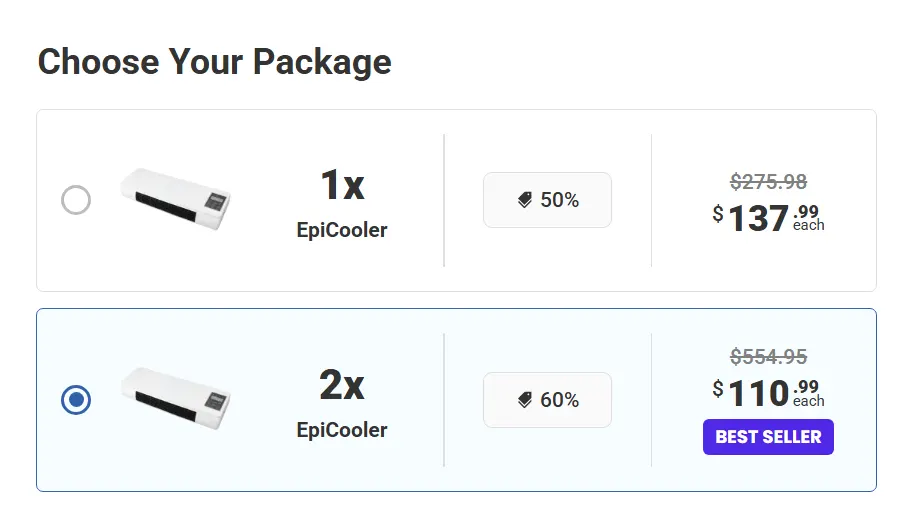The width and height of the screenshot is (922, 525).
Task: Click EpiCooler name in the 1x package
Action: point(342,230)
